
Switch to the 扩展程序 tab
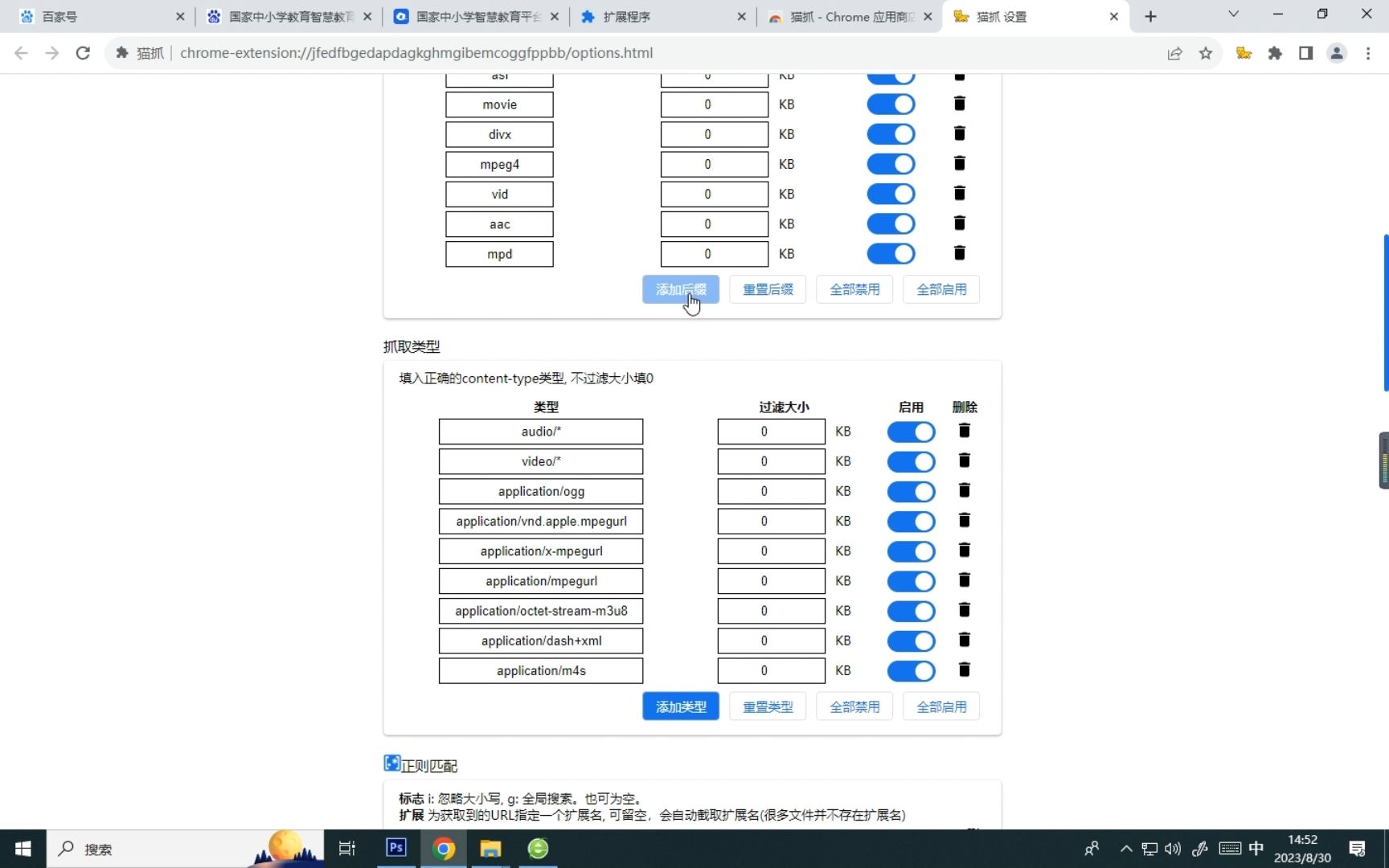[663, 16]
